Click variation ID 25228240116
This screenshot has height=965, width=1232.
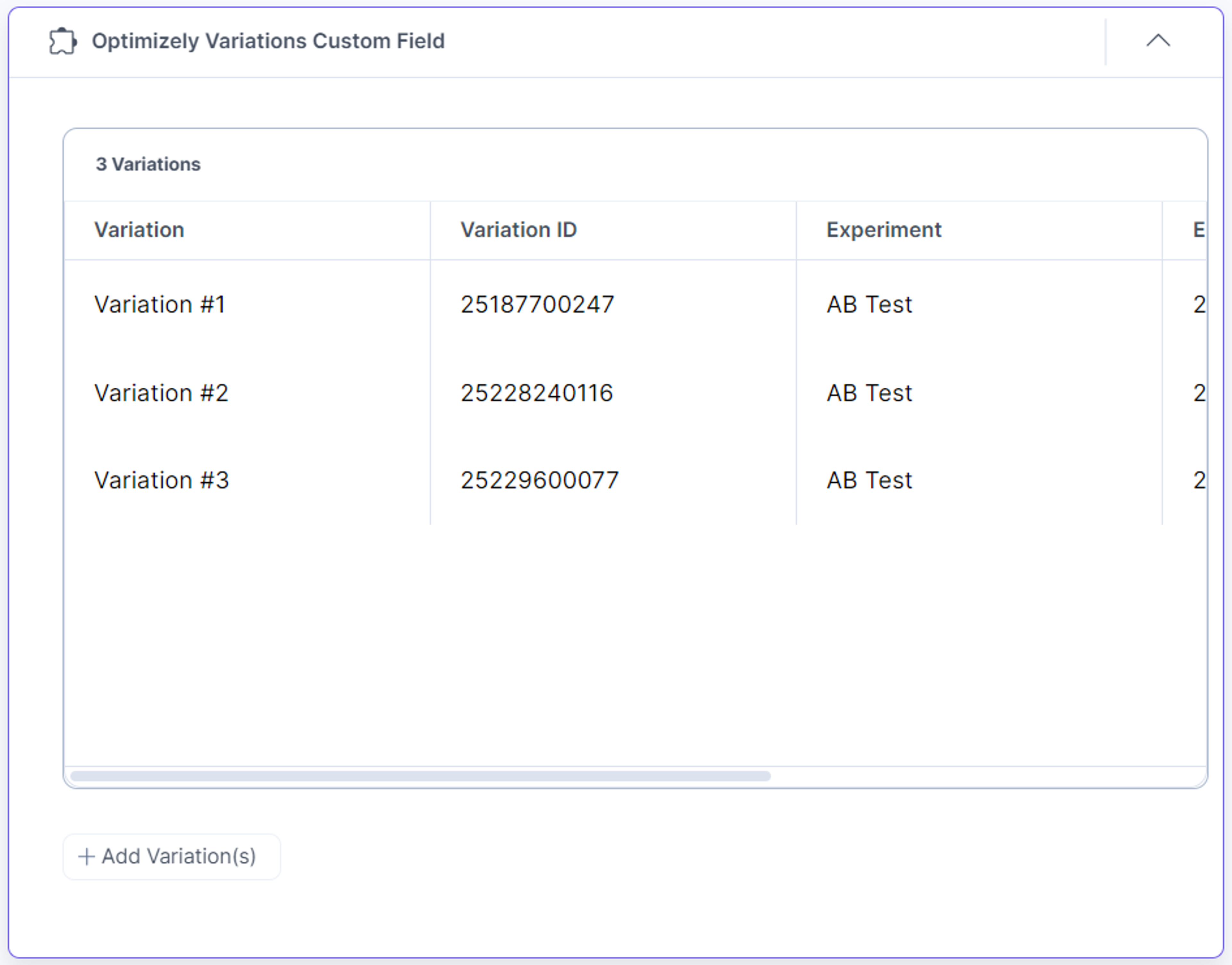point(537,393)
